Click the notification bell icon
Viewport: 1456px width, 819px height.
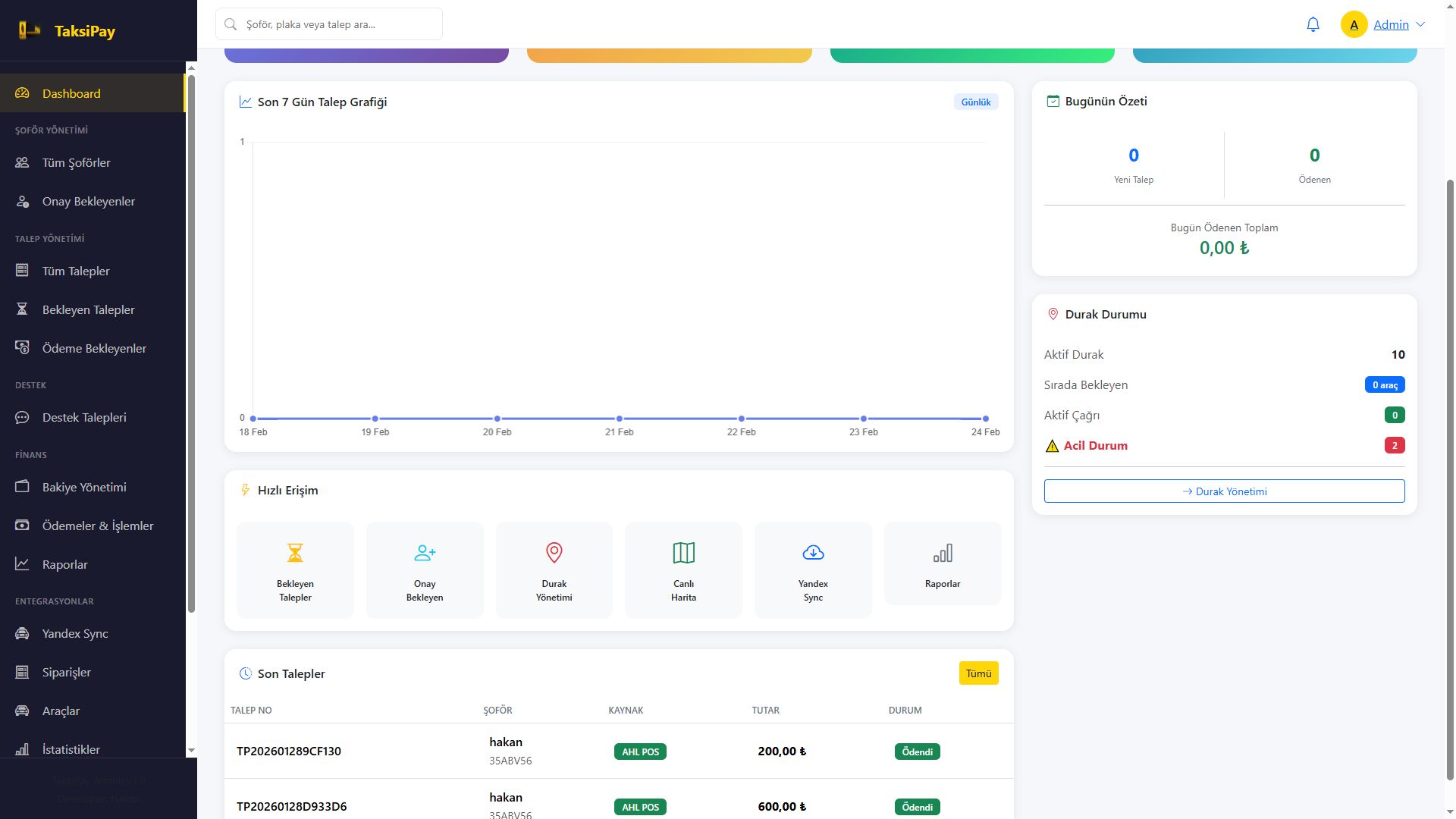coord(1313,24)
